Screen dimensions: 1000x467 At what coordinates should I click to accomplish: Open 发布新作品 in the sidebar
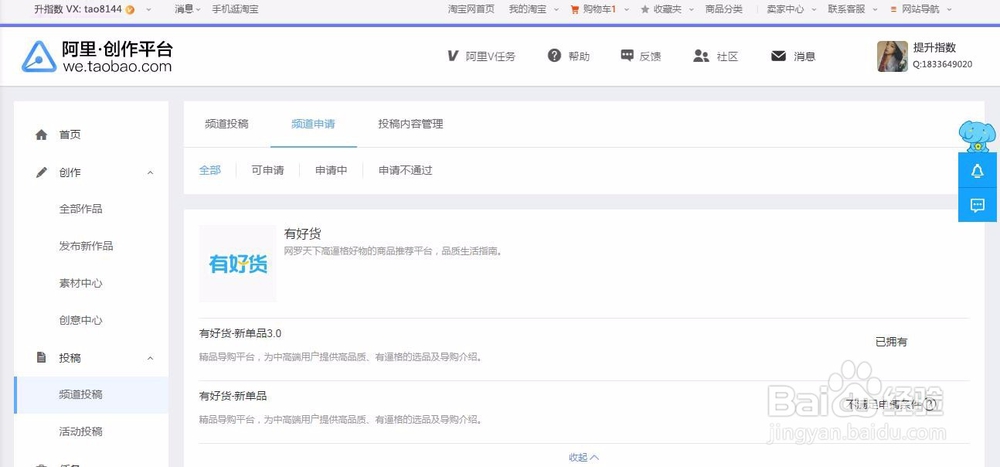pyautogui.click(x=86, y=246)
